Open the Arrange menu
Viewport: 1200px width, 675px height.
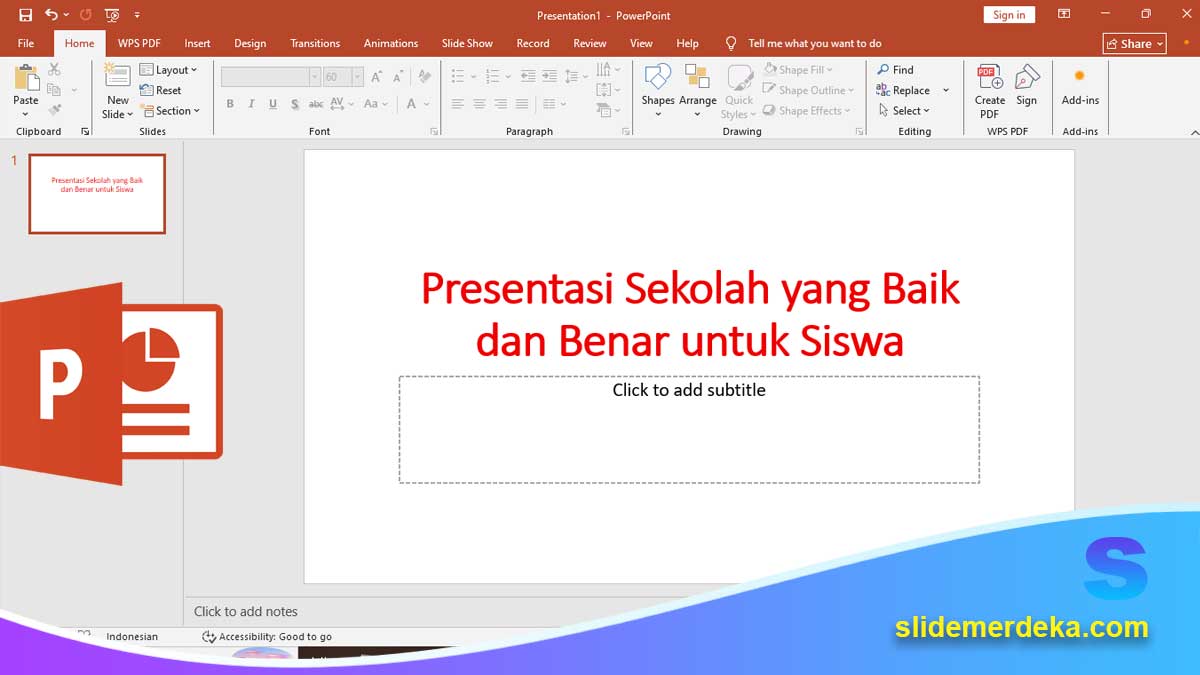(x=697, y=90)
